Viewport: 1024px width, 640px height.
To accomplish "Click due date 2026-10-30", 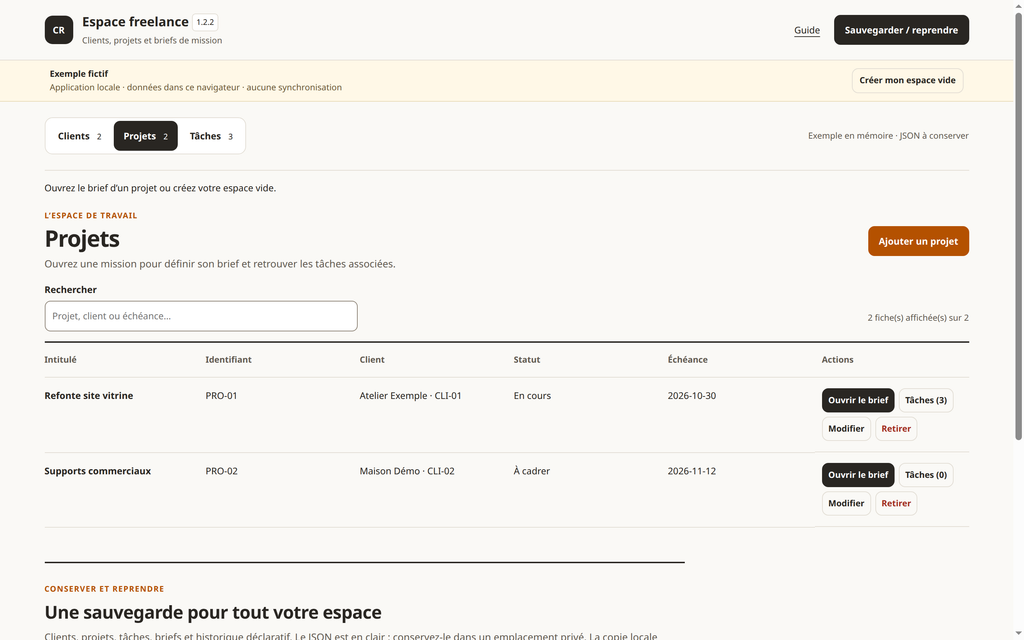I will pyautogui.click(x=692, y=396).
